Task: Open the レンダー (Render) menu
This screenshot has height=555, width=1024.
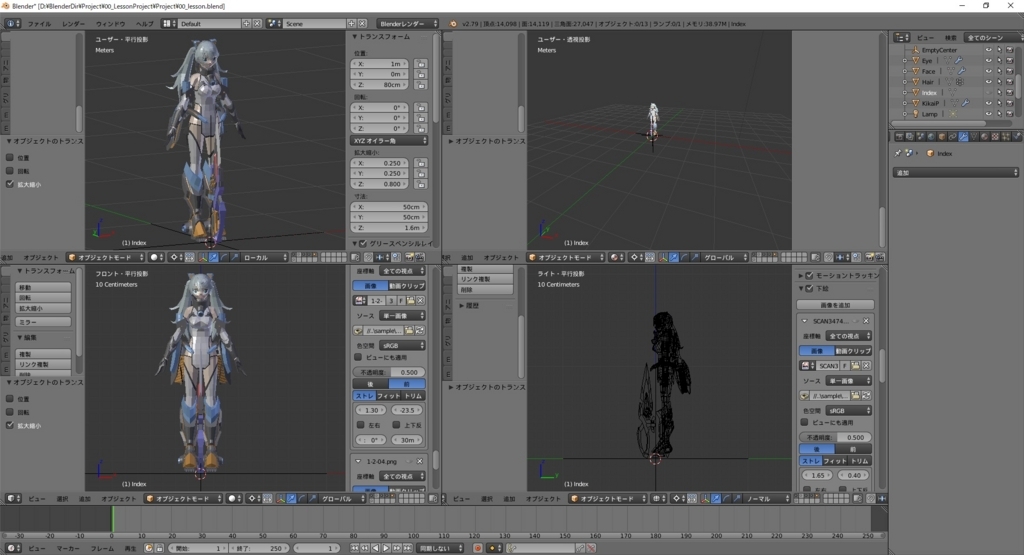Action: pyautogui.click(x=73, y=24)
